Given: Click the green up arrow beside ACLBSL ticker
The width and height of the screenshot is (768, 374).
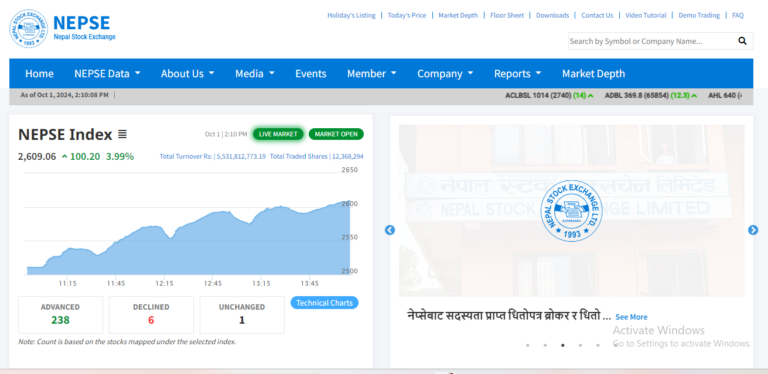Looking at the screenshot, I should click(591, 96).
